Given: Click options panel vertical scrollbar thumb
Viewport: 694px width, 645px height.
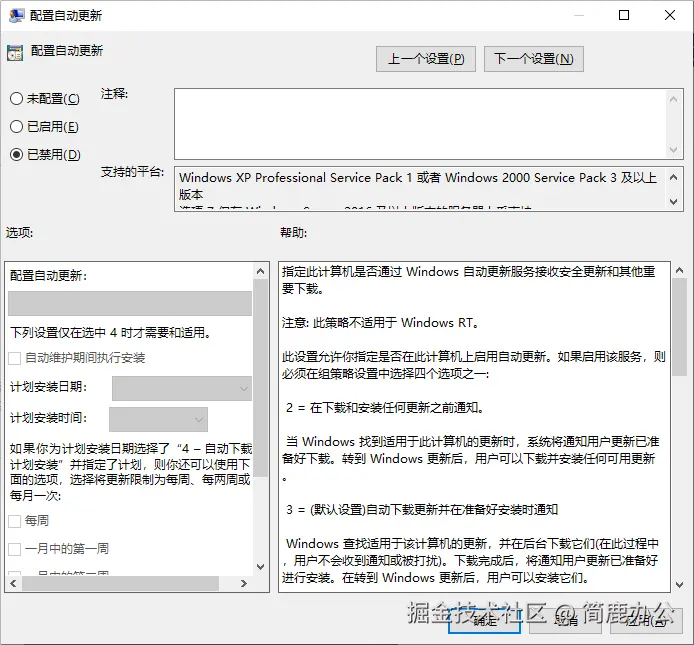Looking at the screenshot, I should click(261, 378).
